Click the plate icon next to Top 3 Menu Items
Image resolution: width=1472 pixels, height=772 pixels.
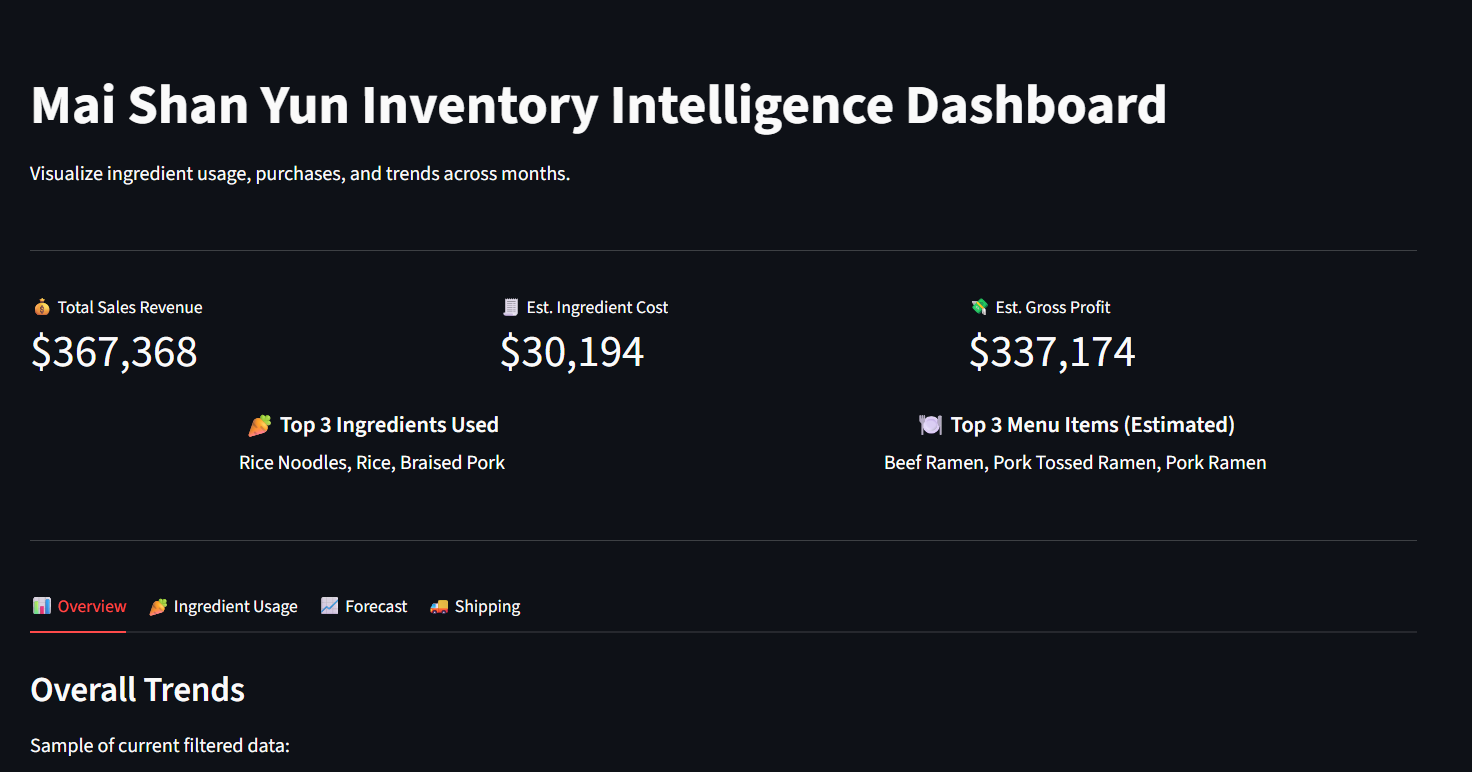(930, 426)
